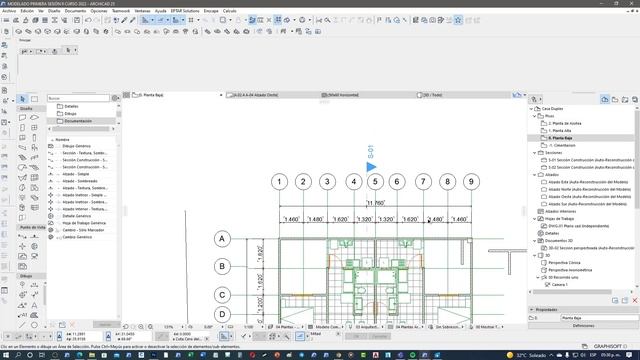This screenshot has height=360, width=640.
Task: Click the syringe inject parameters icon
Action: pos(132,20)
